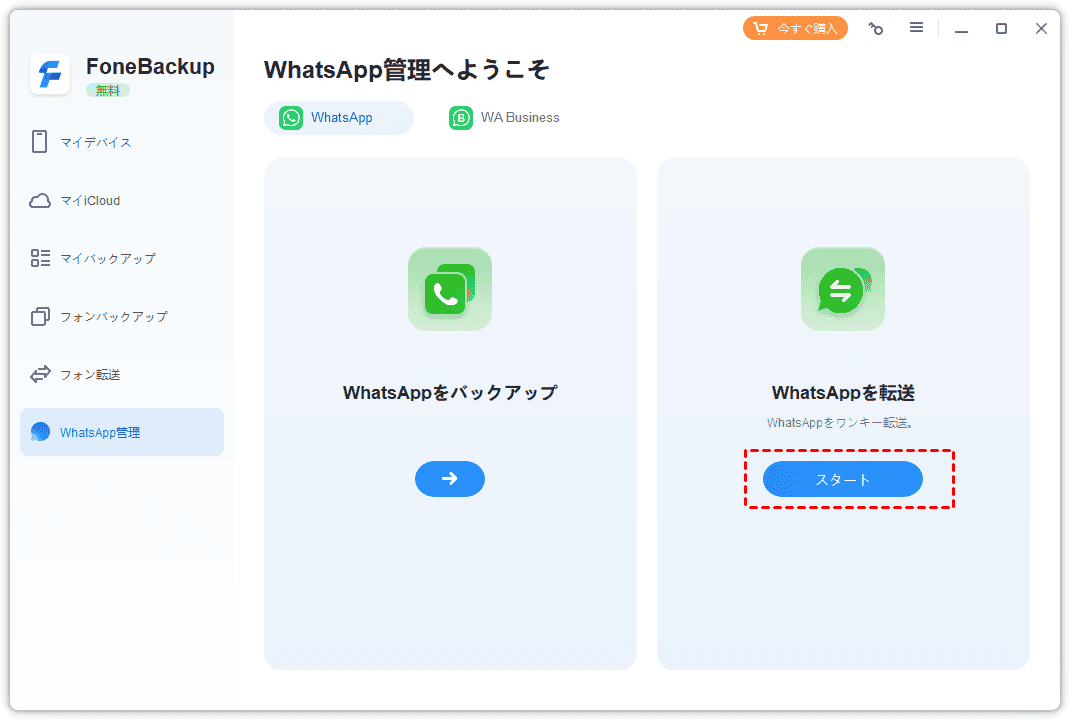Switch to the WA Business tab

coord(504,117)
